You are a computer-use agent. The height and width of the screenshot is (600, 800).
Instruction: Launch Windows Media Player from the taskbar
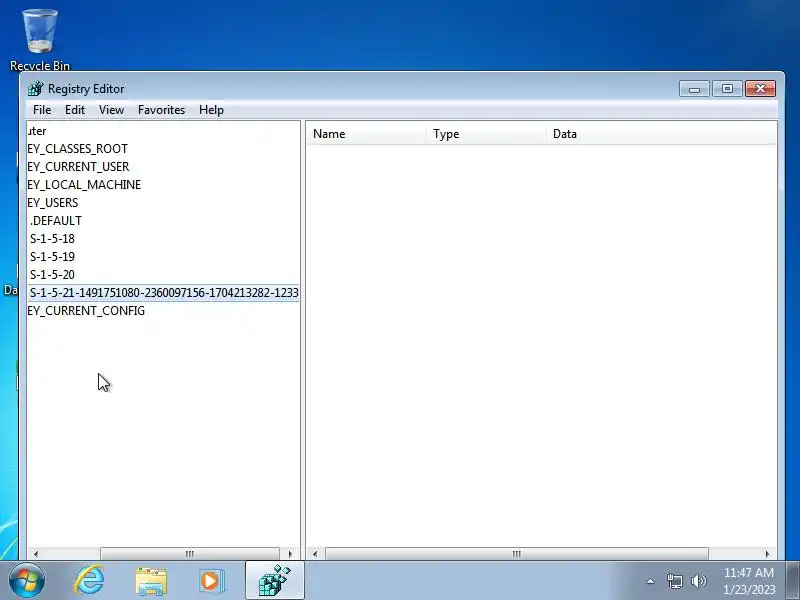[x=210, y=581]
